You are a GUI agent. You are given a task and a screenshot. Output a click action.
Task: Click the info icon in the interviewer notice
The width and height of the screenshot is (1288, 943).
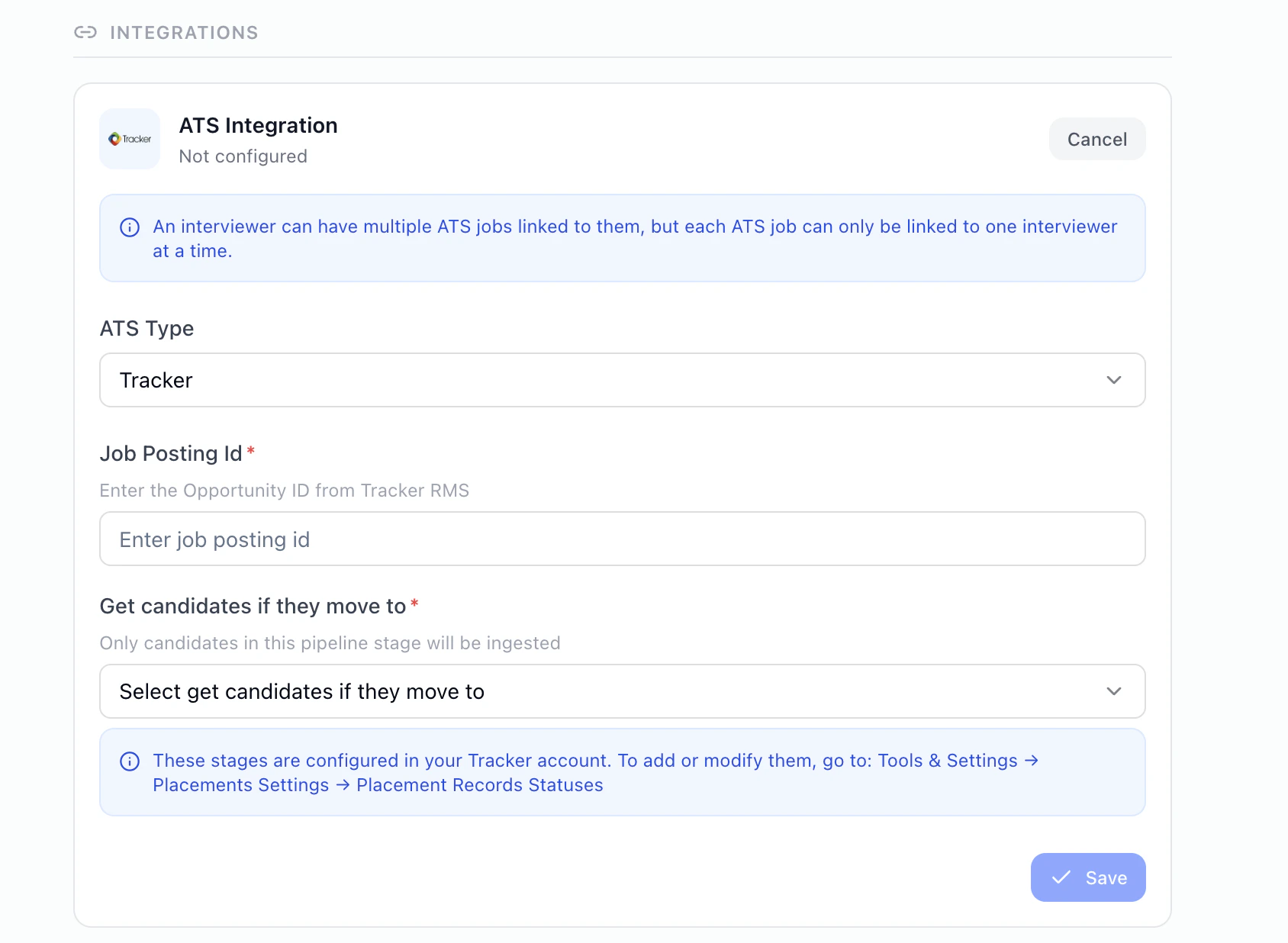click(x=130, y=227)
